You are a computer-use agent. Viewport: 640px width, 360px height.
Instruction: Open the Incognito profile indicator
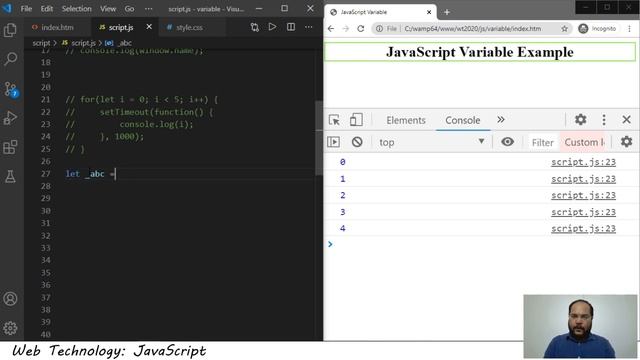tap(597, 29)
